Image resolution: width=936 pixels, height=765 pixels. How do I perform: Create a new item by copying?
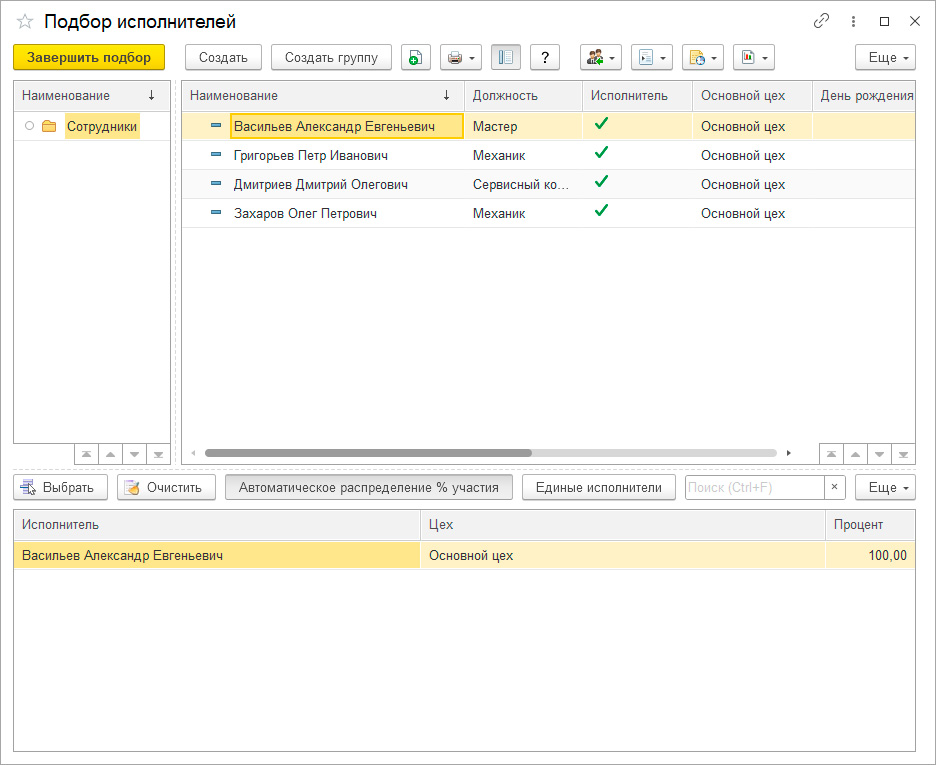pyautogui.click(x=415, y=57)
